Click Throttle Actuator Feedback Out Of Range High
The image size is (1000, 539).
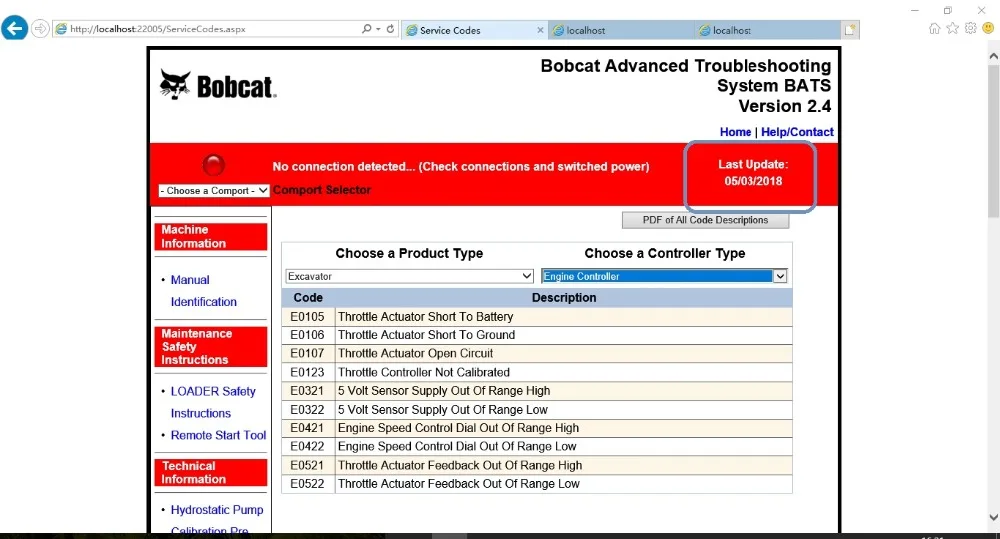(x=460, y=465)
